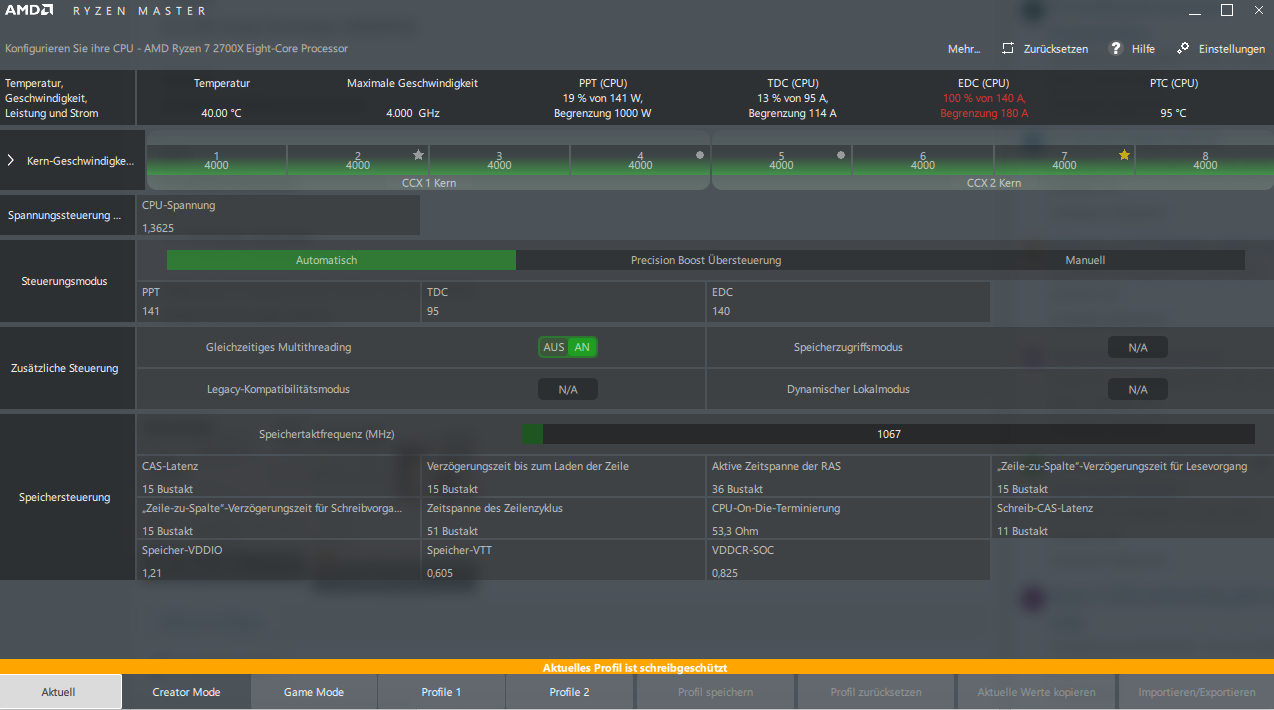Select Precision Boost Übersteuerung mode
This screenshot has width=1274, height=710.
click(x=706, y=260)
